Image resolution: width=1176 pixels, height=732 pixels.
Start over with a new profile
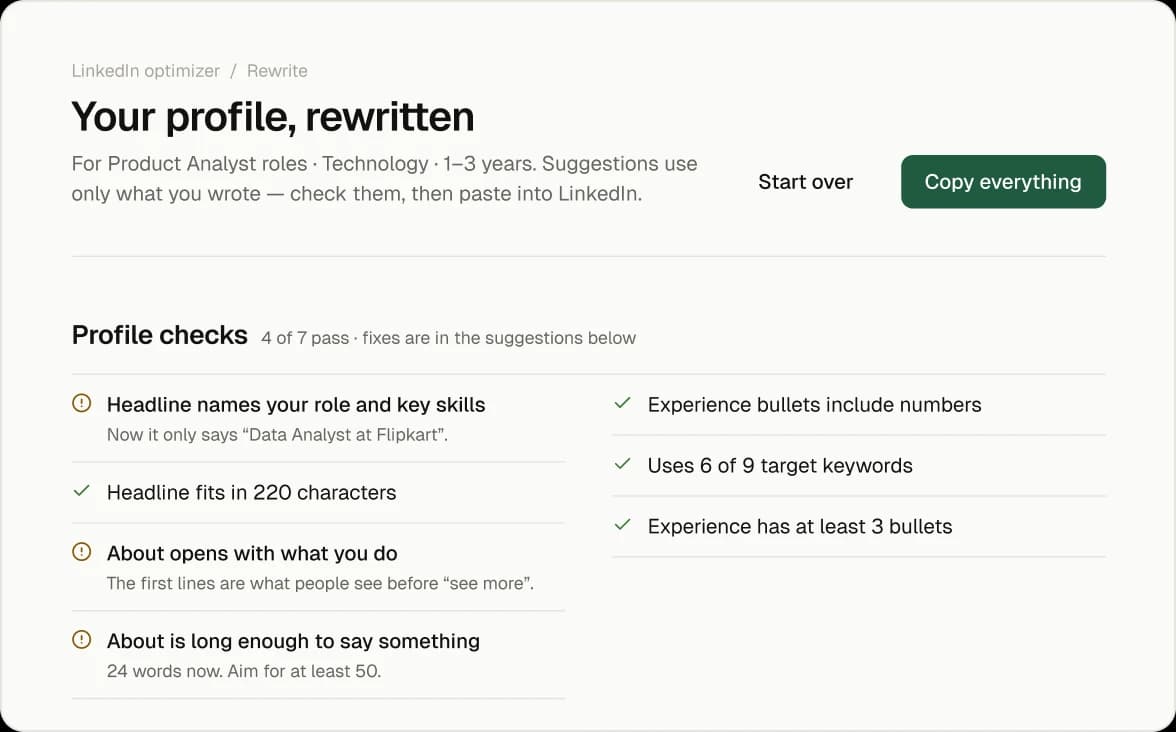click(806, 182)
